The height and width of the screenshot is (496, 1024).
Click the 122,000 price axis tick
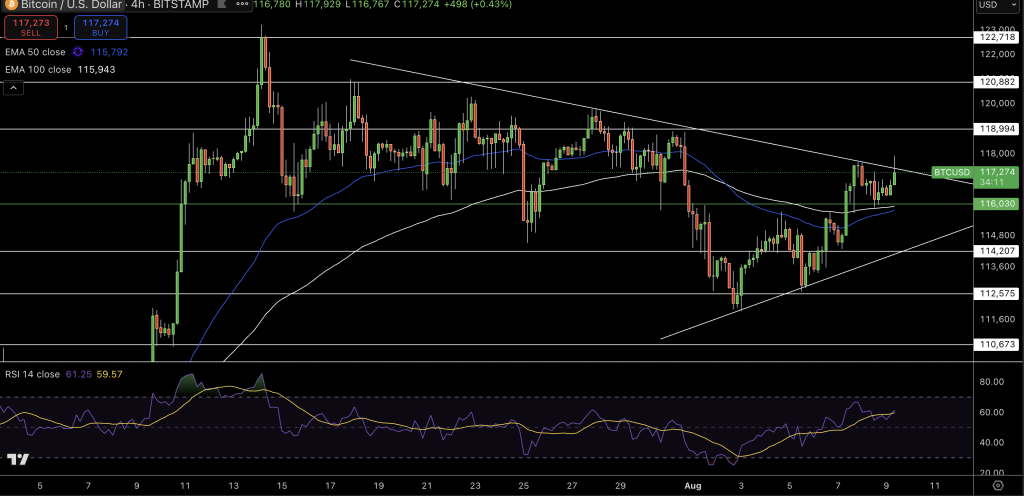[997, 54]
